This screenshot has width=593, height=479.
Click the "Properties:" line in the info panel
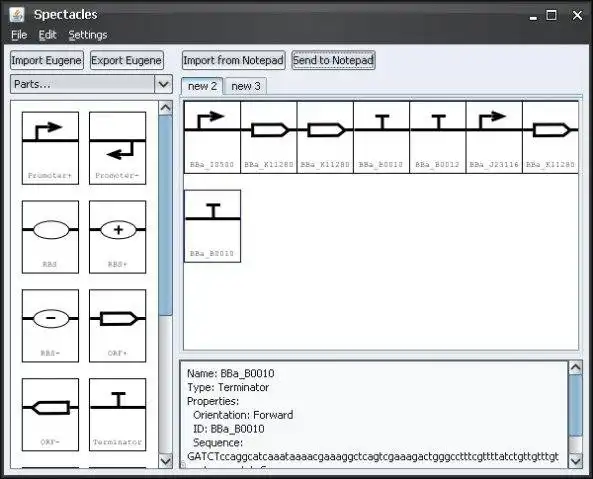213,401
